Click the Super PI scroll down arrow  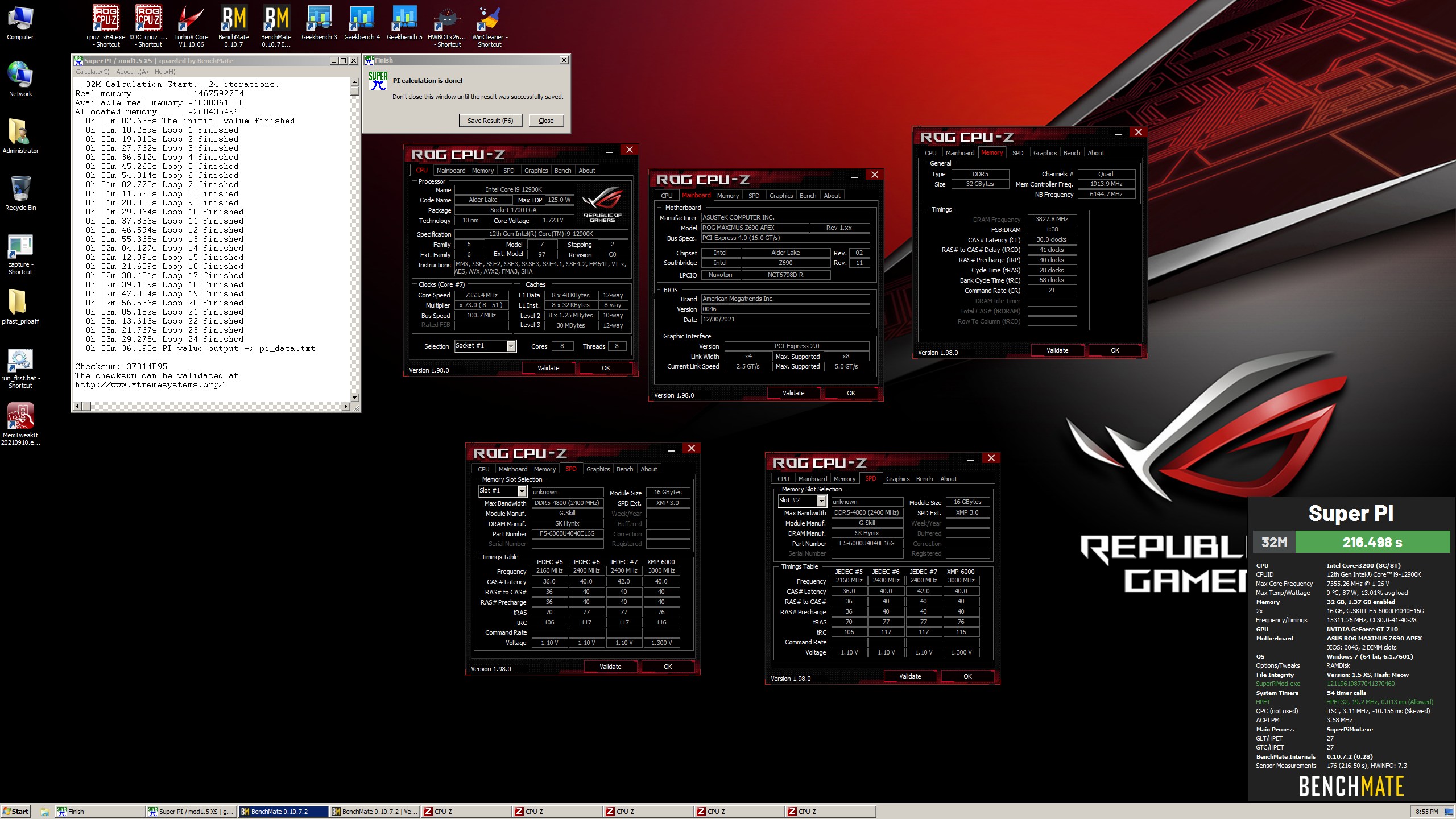tap(355, 397)
